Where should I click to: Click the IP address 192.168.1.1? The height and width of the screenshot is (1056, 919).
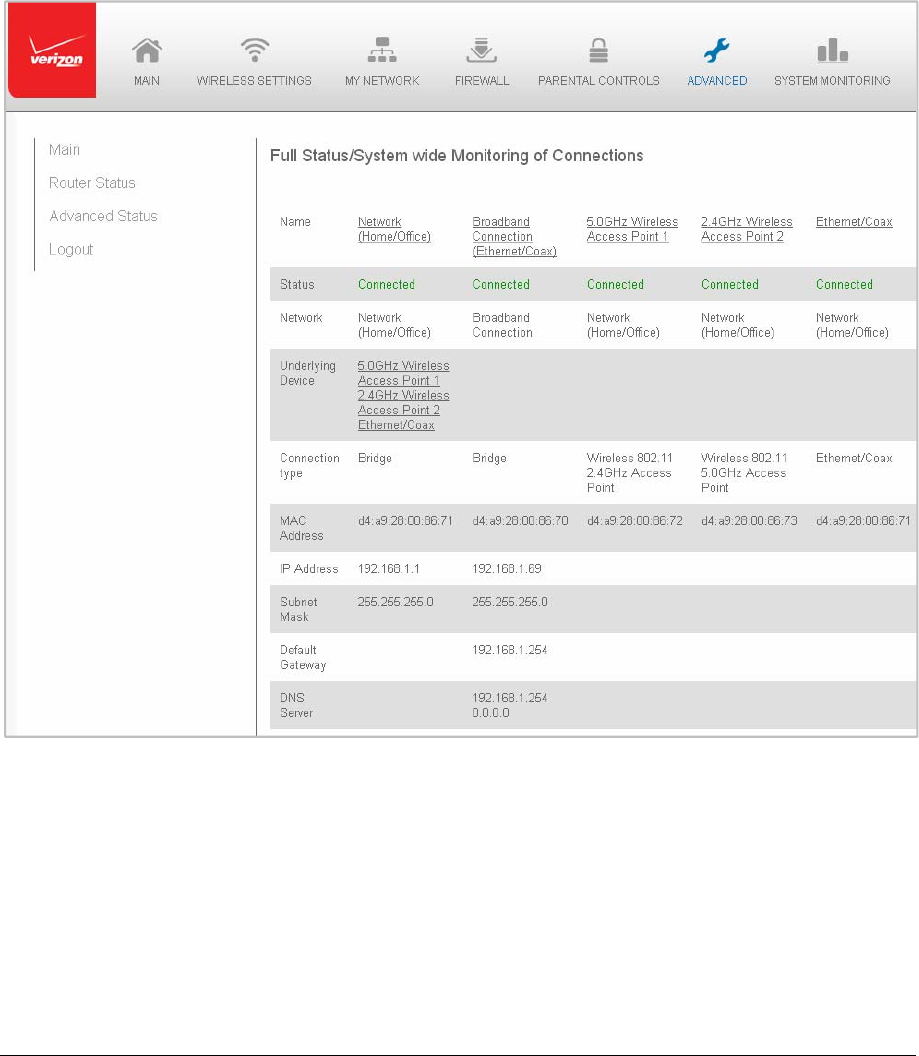tap(388, 569)
